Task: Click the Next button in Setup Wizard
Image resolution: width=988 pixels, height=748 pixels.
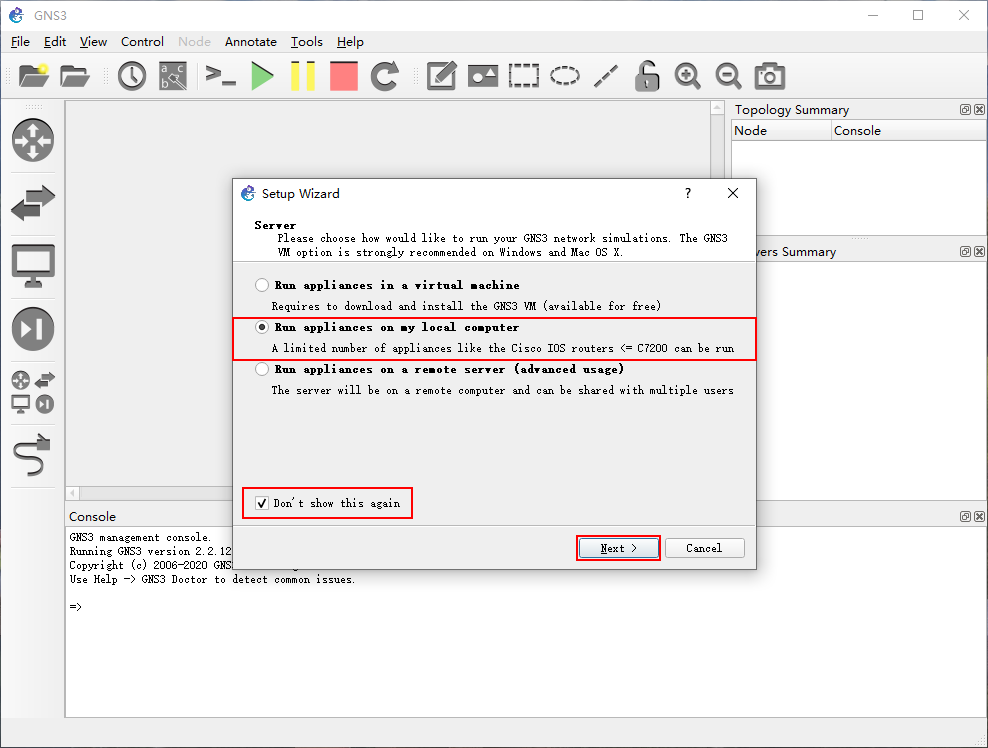Action: (x=618, y=548)
